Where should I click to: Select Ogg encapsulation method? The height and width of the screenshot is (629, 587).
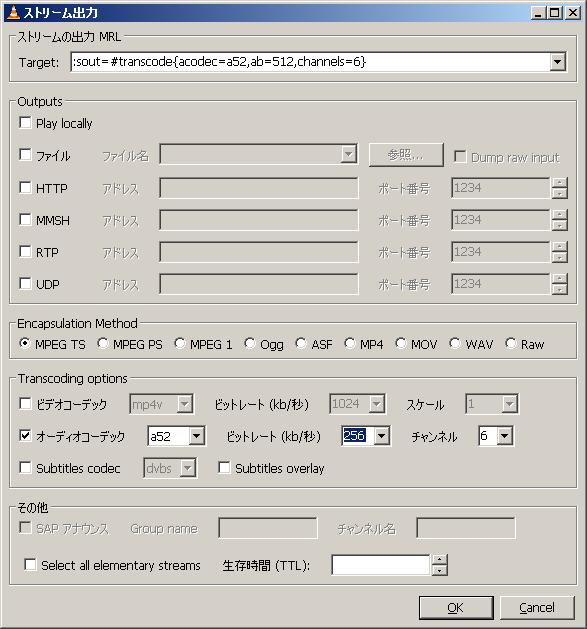(x=250, y=343)
